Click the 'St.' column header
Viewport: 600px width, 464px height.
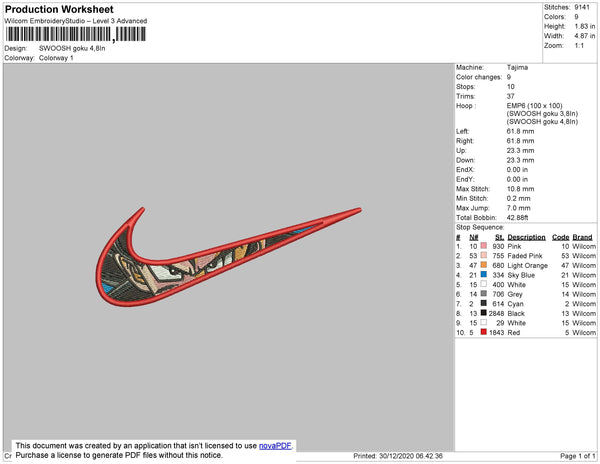(499, 237)
